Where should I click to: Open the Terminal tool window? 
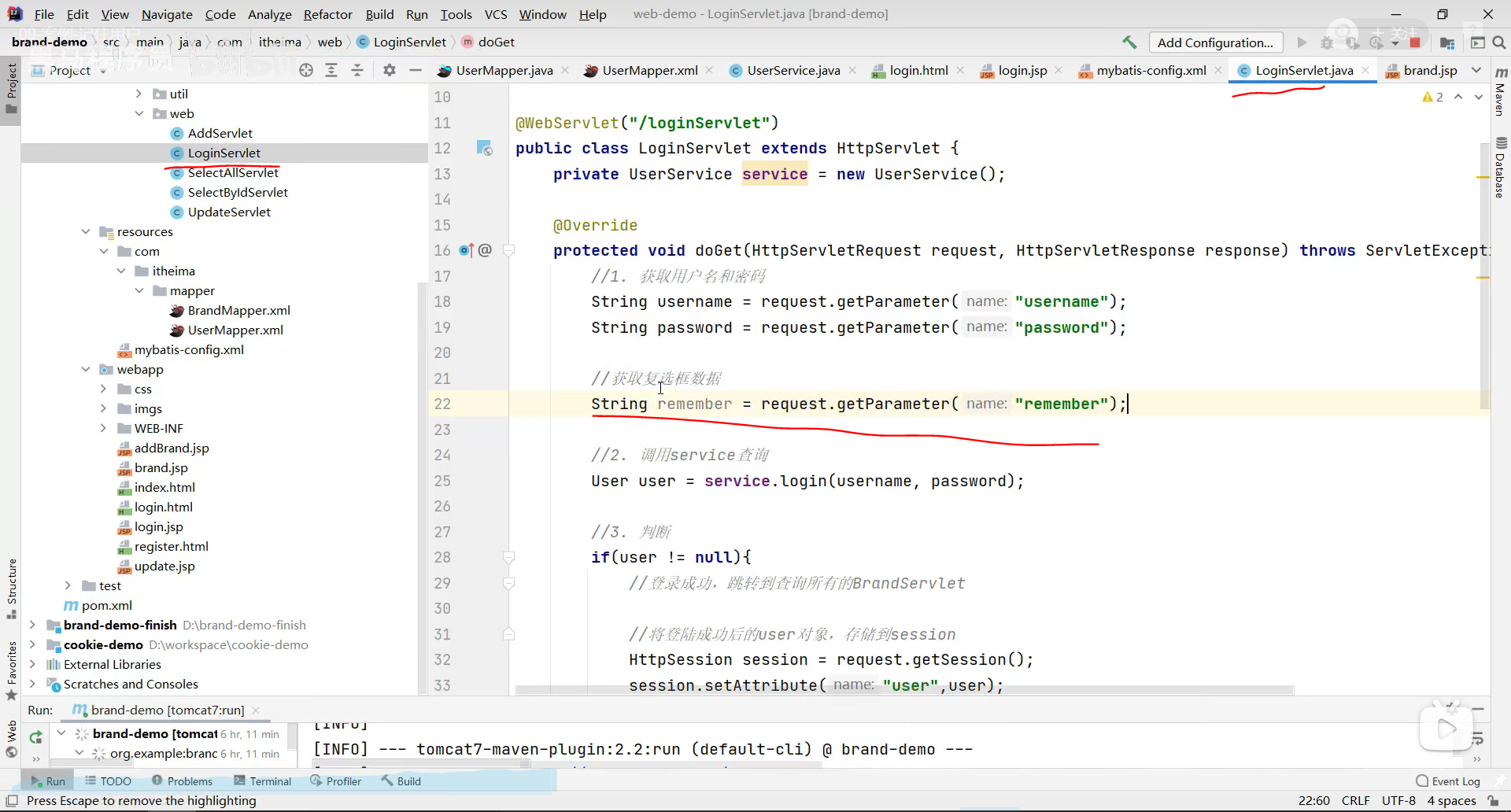click(263, 781)
